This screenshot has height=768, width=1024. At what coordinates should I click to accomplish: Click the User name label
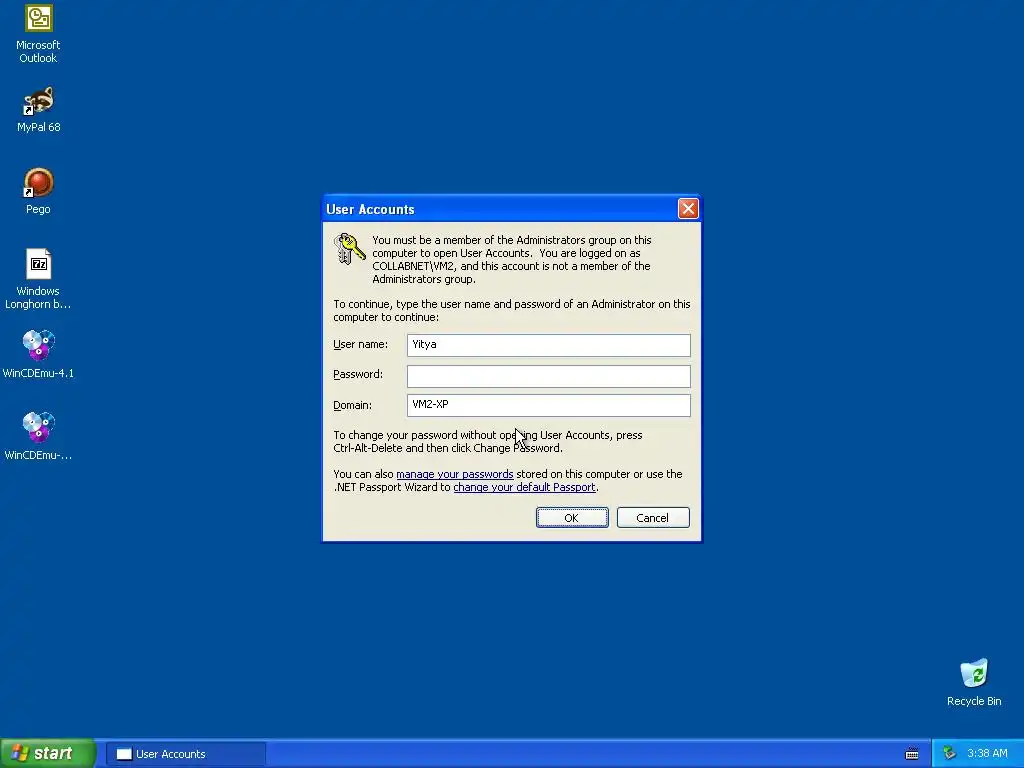[360, 344]
